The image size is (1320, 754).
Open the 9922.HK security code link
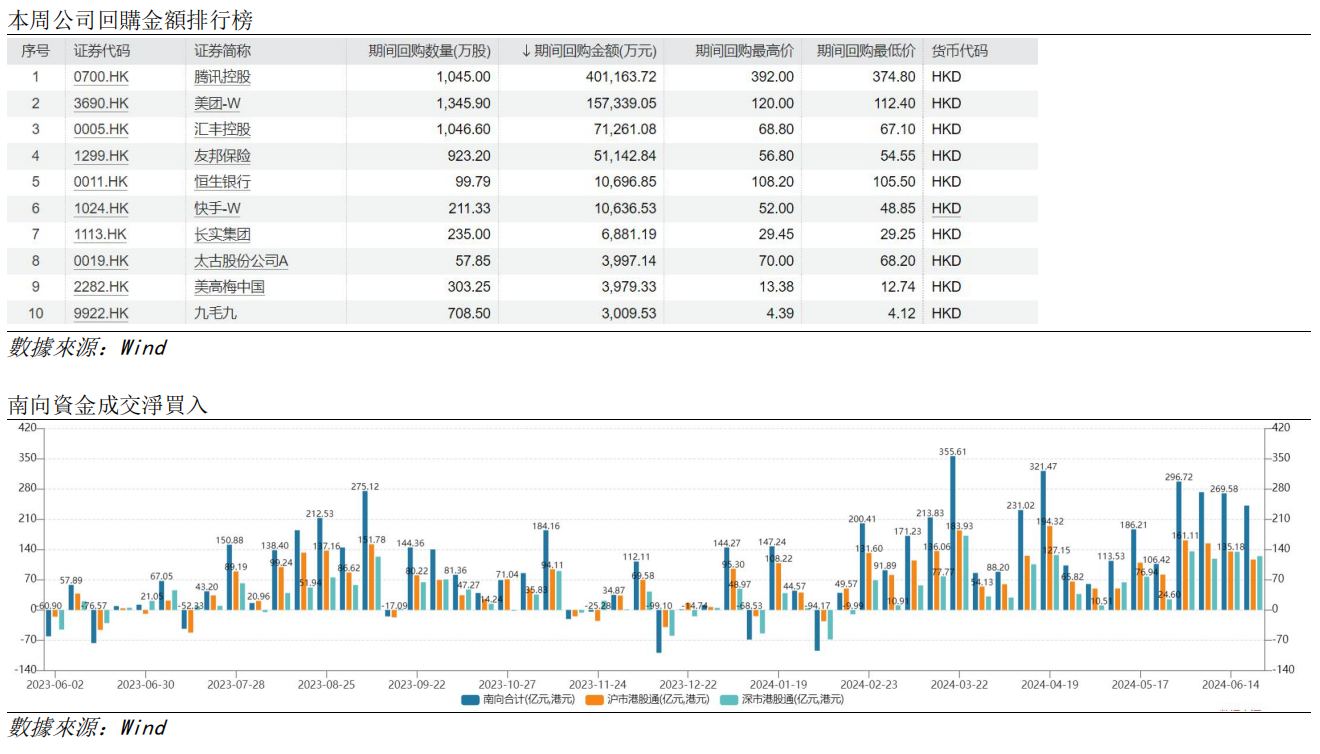coord(101,313)
